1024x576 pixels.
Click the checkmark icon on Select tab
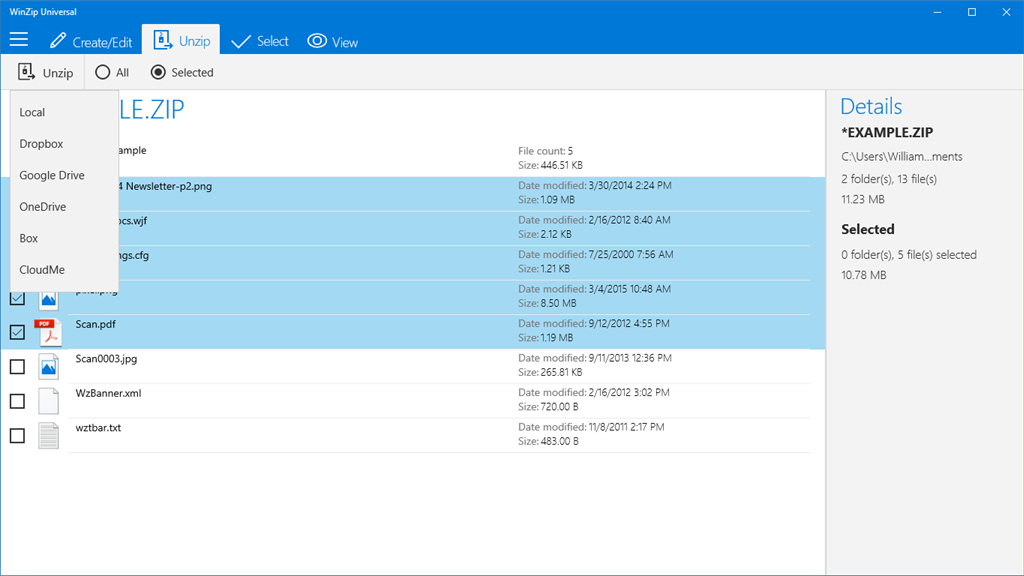pyautogui.click(x=241, y=42)
